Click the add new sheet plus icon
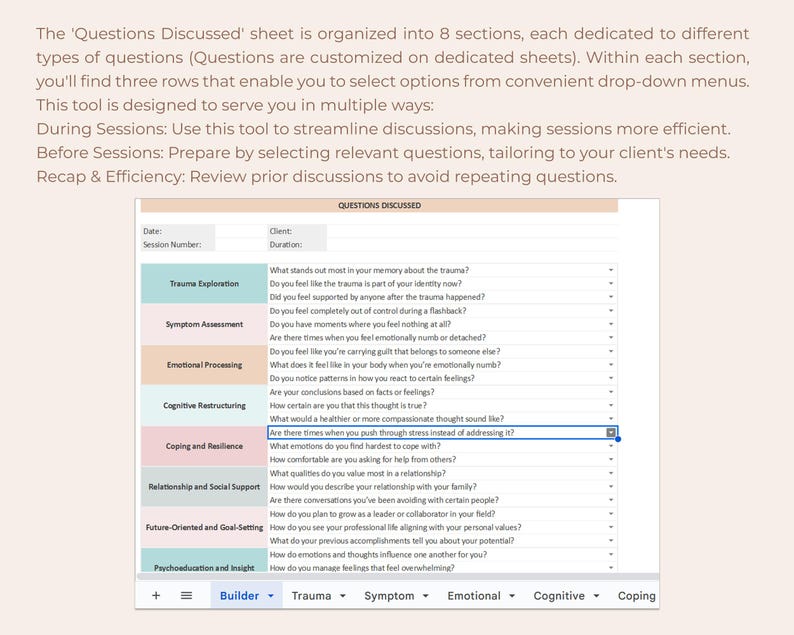 pos(156,596)
